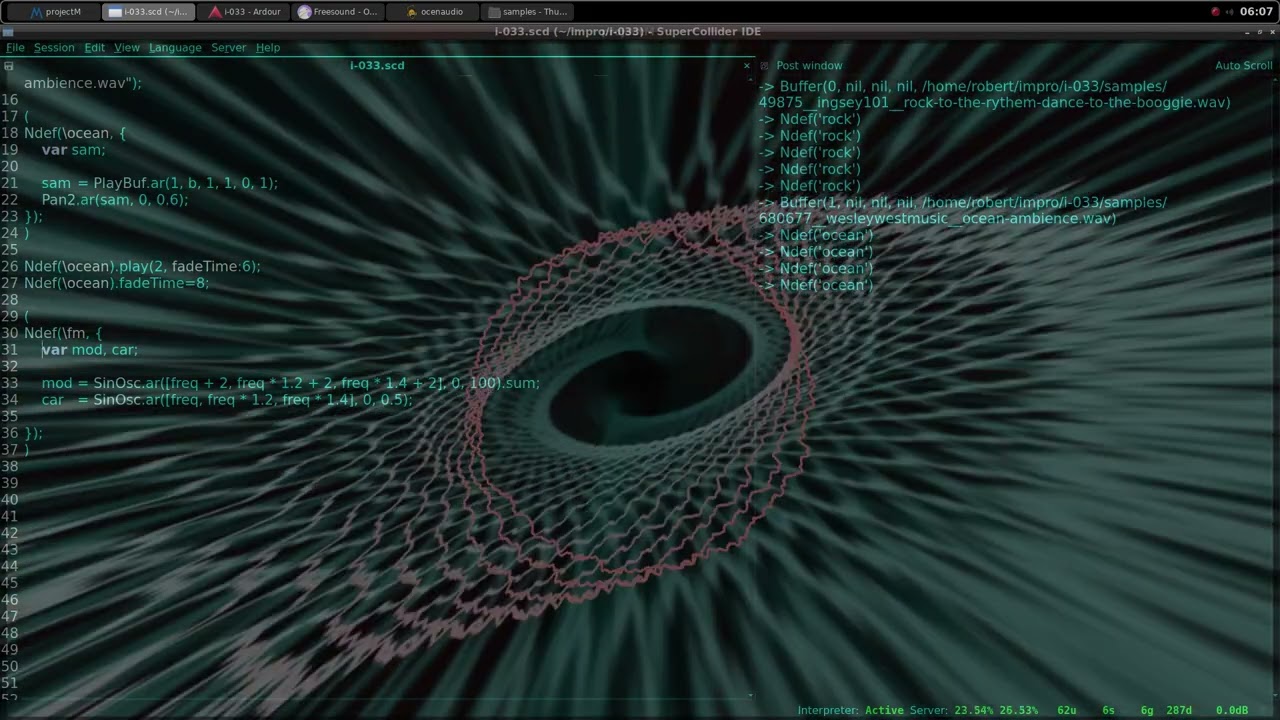
Task: Click the line starting 'car = SinOsc.ar'
Action: point(227,399)
